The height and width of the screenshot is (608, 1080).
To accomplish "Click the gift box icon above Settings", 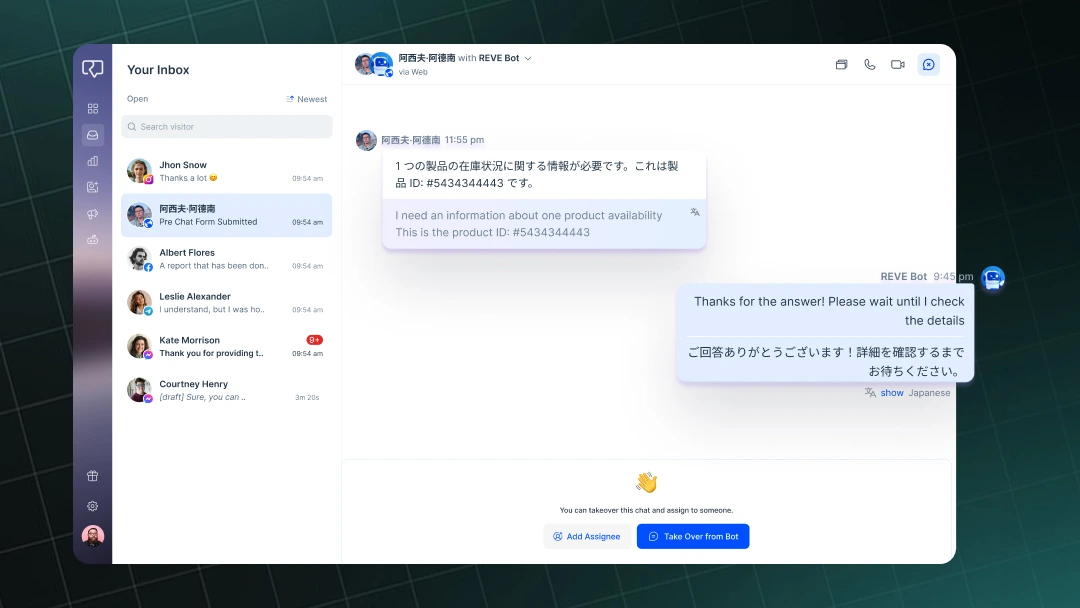I will [92, 476].
